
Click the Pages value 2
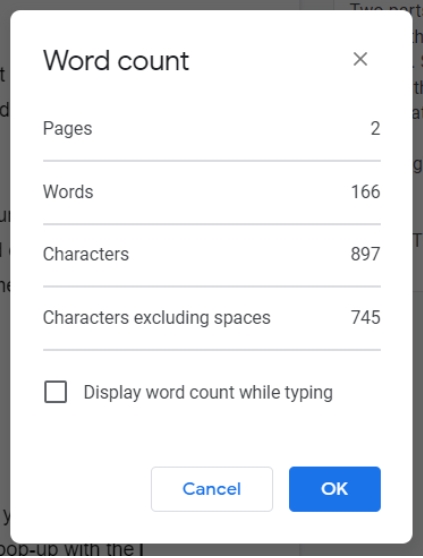click(376, 128)
